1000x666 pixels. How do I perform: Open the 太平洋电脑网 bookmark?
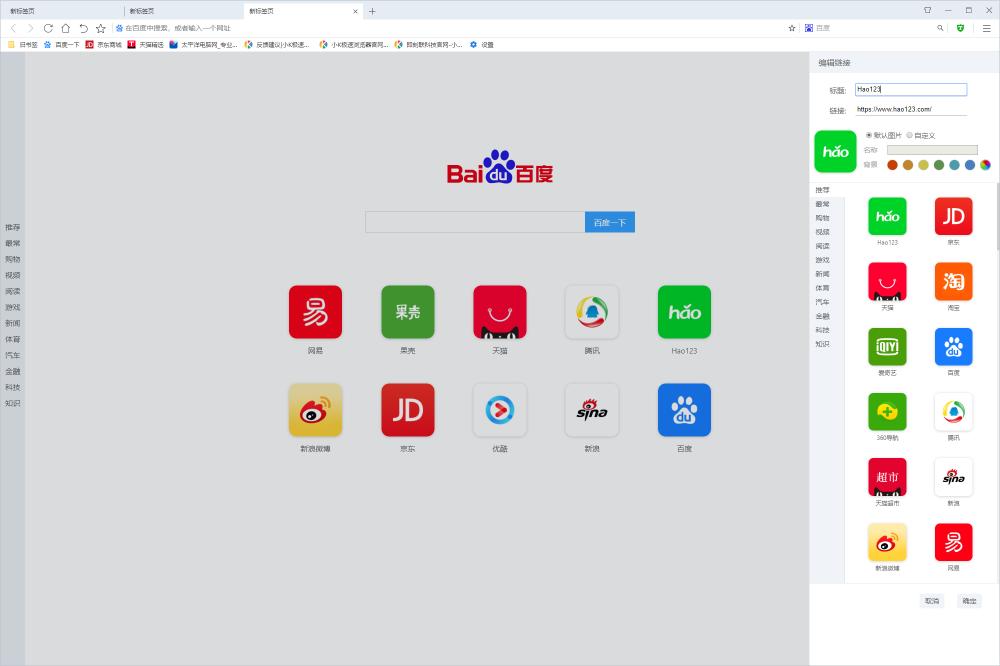[204, 45]
